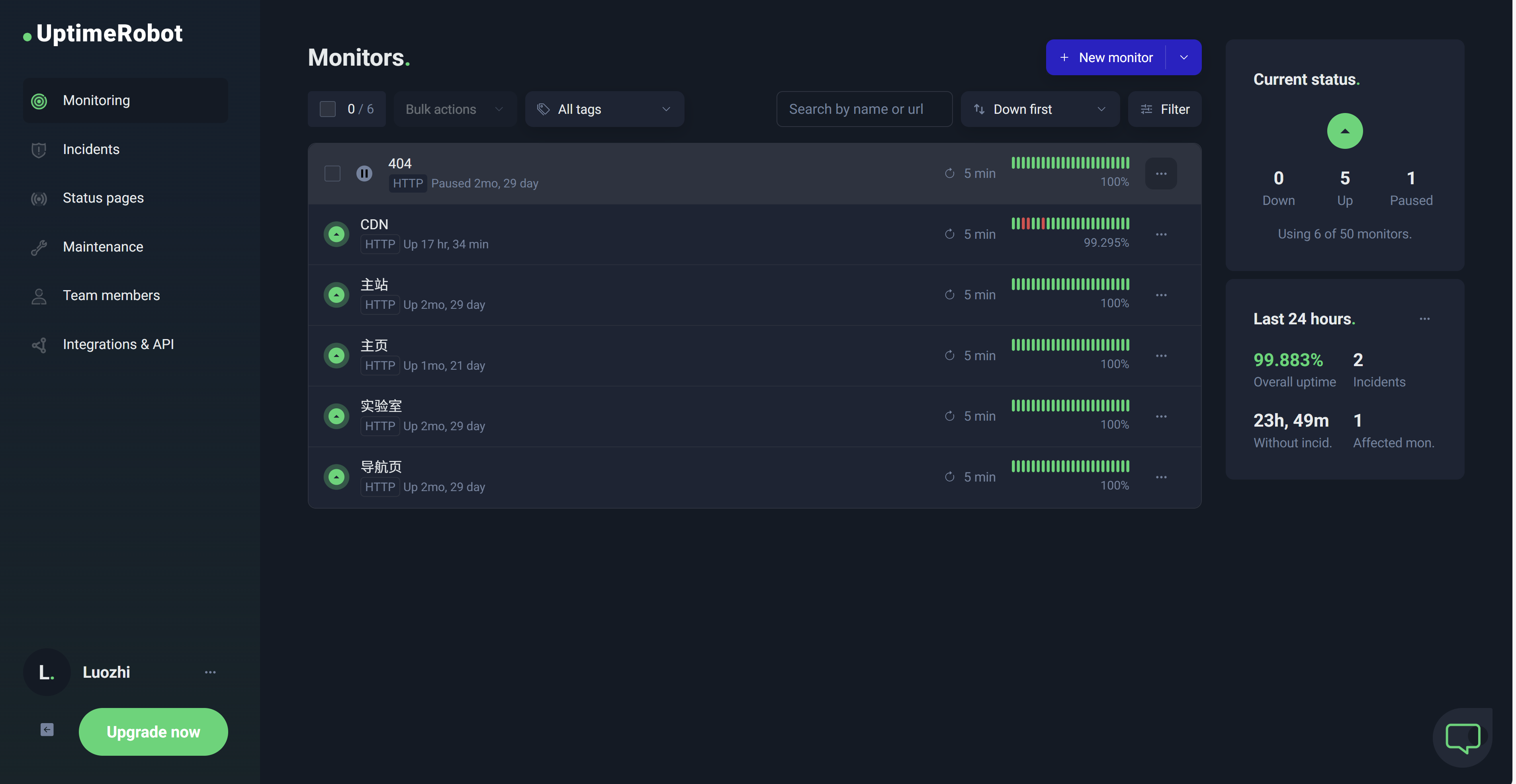The height and width of the screenshot is (784, 1516).
Task: Expand the Bulk actions dropdown
Action: click(454, 109)
